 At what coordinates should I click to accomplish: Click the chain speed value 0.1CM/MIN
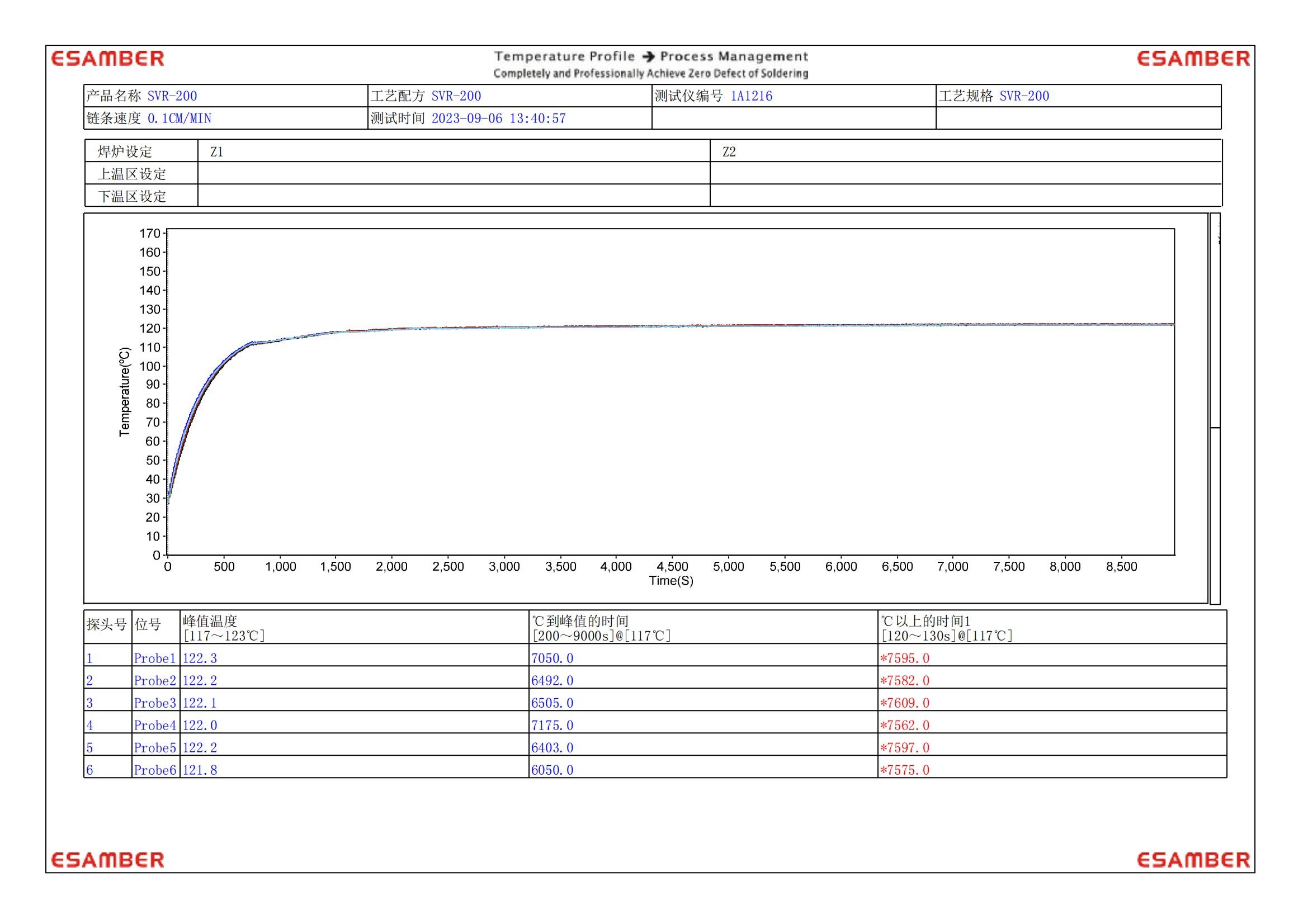point(180,119)
